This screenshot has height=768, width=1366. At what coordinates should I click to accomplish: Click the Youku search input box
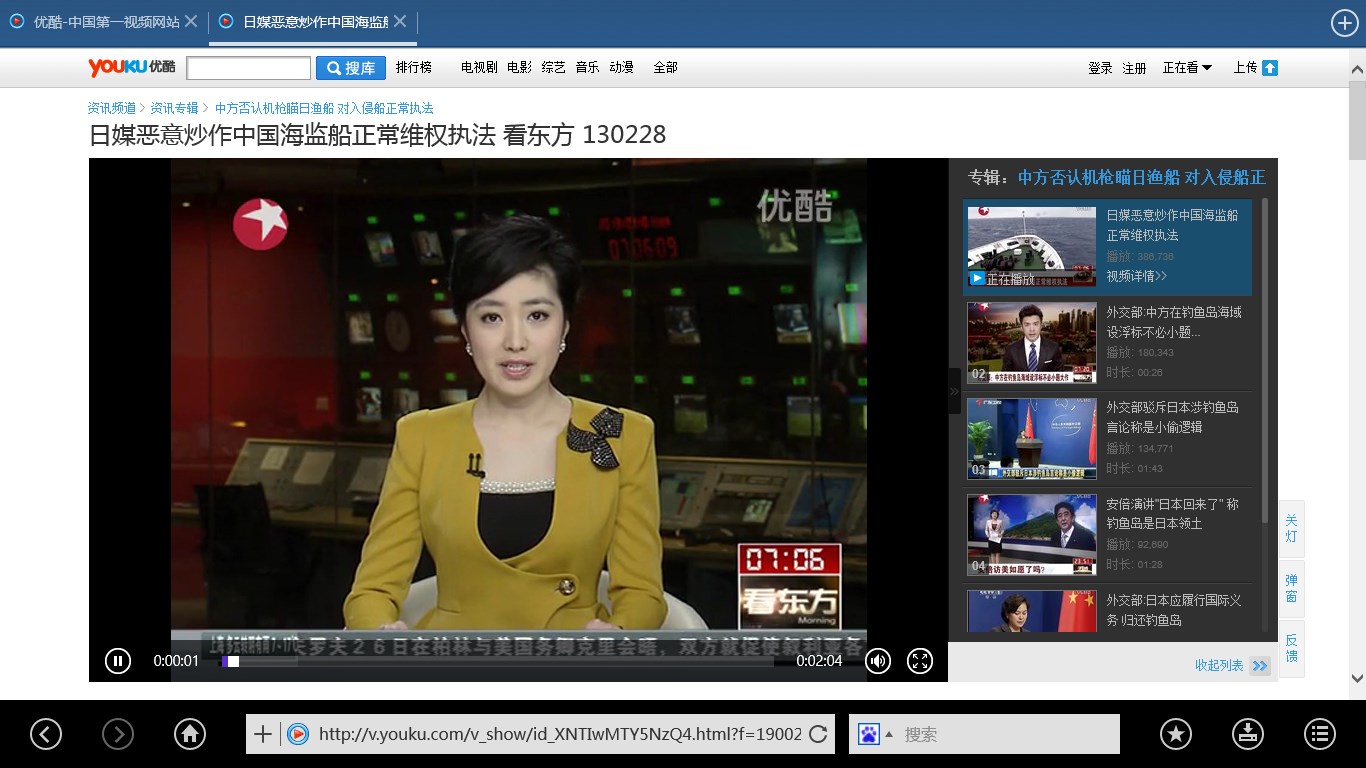point(248,68)
